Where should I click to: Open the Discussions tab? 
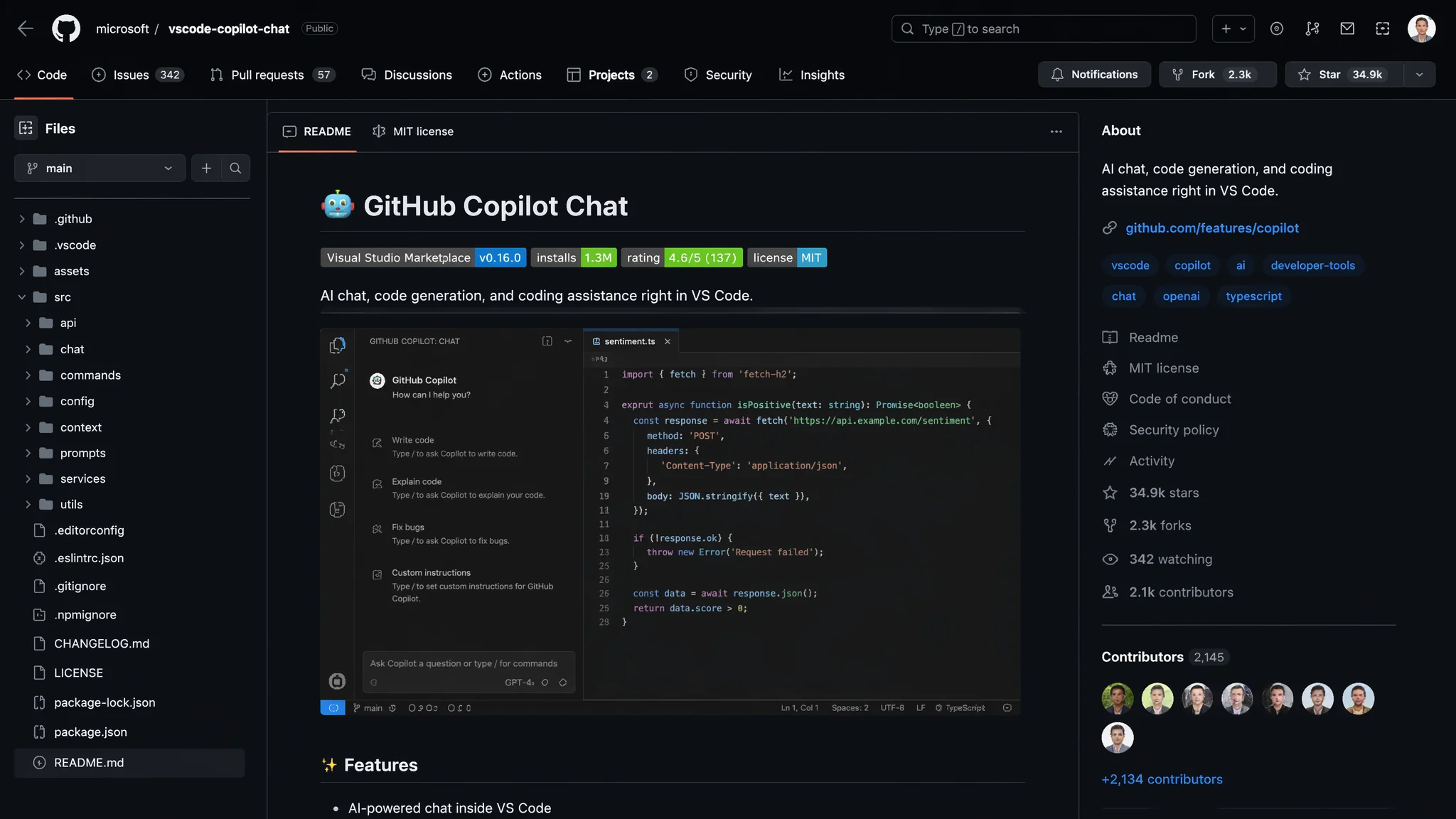(407, 75)
